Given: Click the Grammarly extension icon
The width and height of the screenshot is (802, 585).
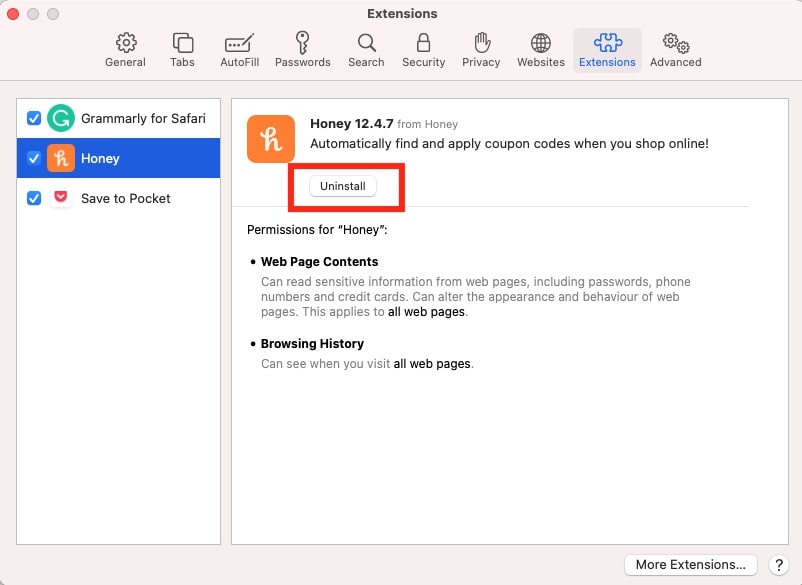Looking at the screenshot, I should [x=61, y=118].
